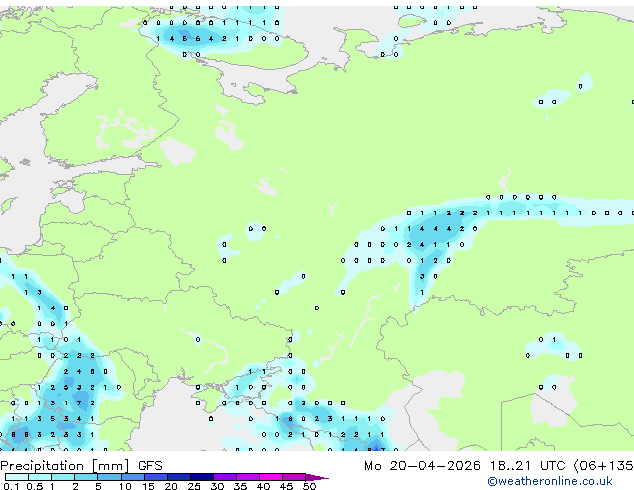This screenshot has width=634, height=490.
Task: Select the 35–40 mm legend color swatch
Action: tap(248, 477)
